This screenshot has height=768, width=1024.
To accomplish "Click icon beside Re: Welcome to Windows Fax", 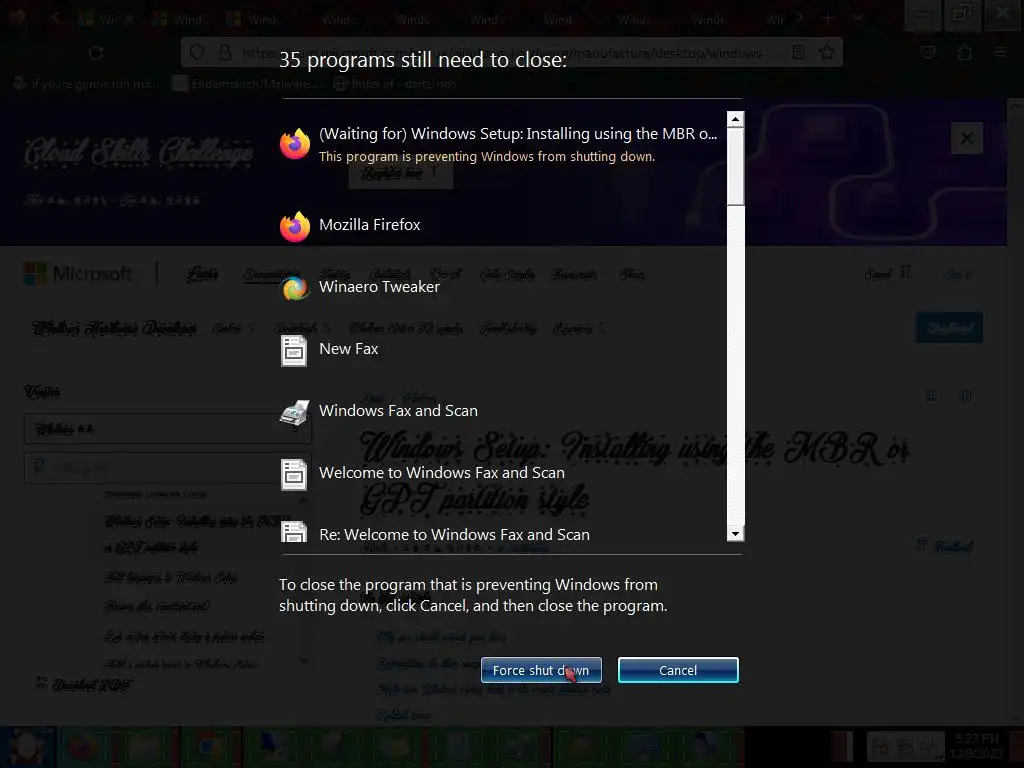I will coord(294,532).
